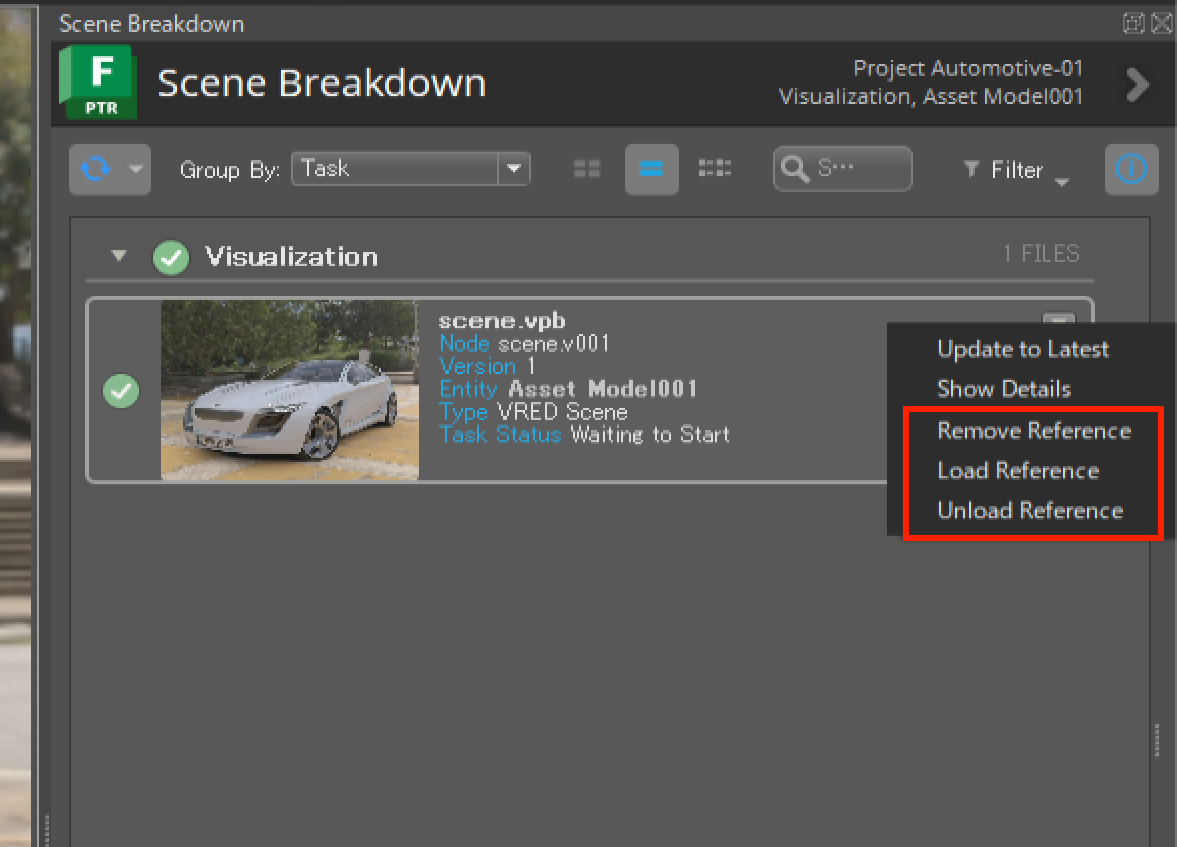The image size is (1177, 847).
Task: Switch to grid view layout
Action: click(586, 168)
